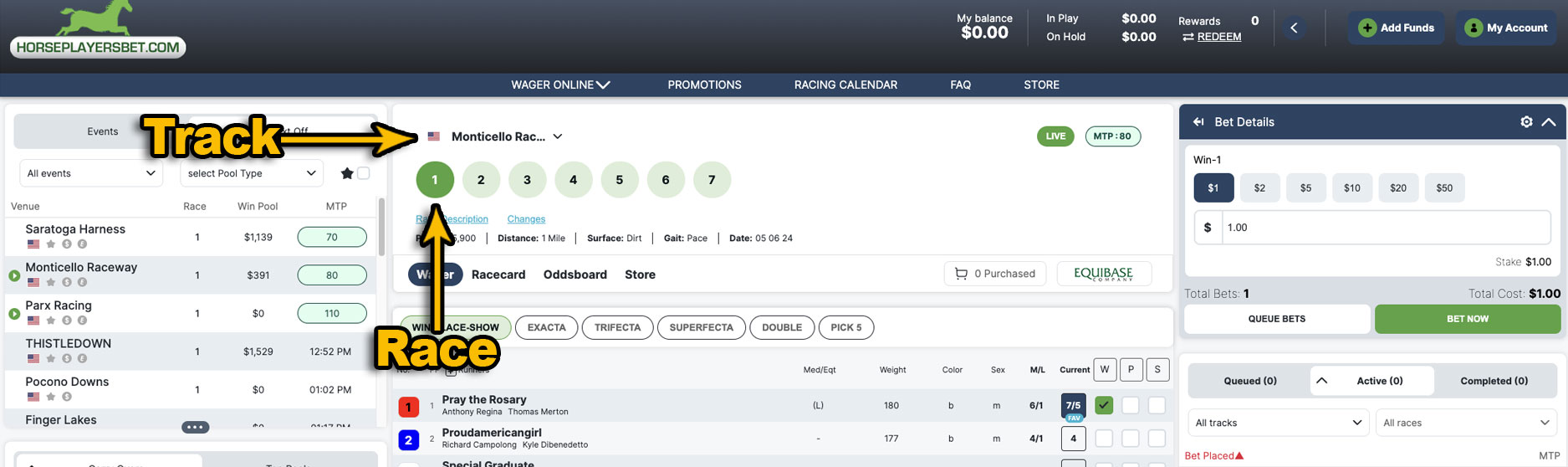Collapse the Bet Details panel chevron
1568x467 pixels.
point(1549,122)
